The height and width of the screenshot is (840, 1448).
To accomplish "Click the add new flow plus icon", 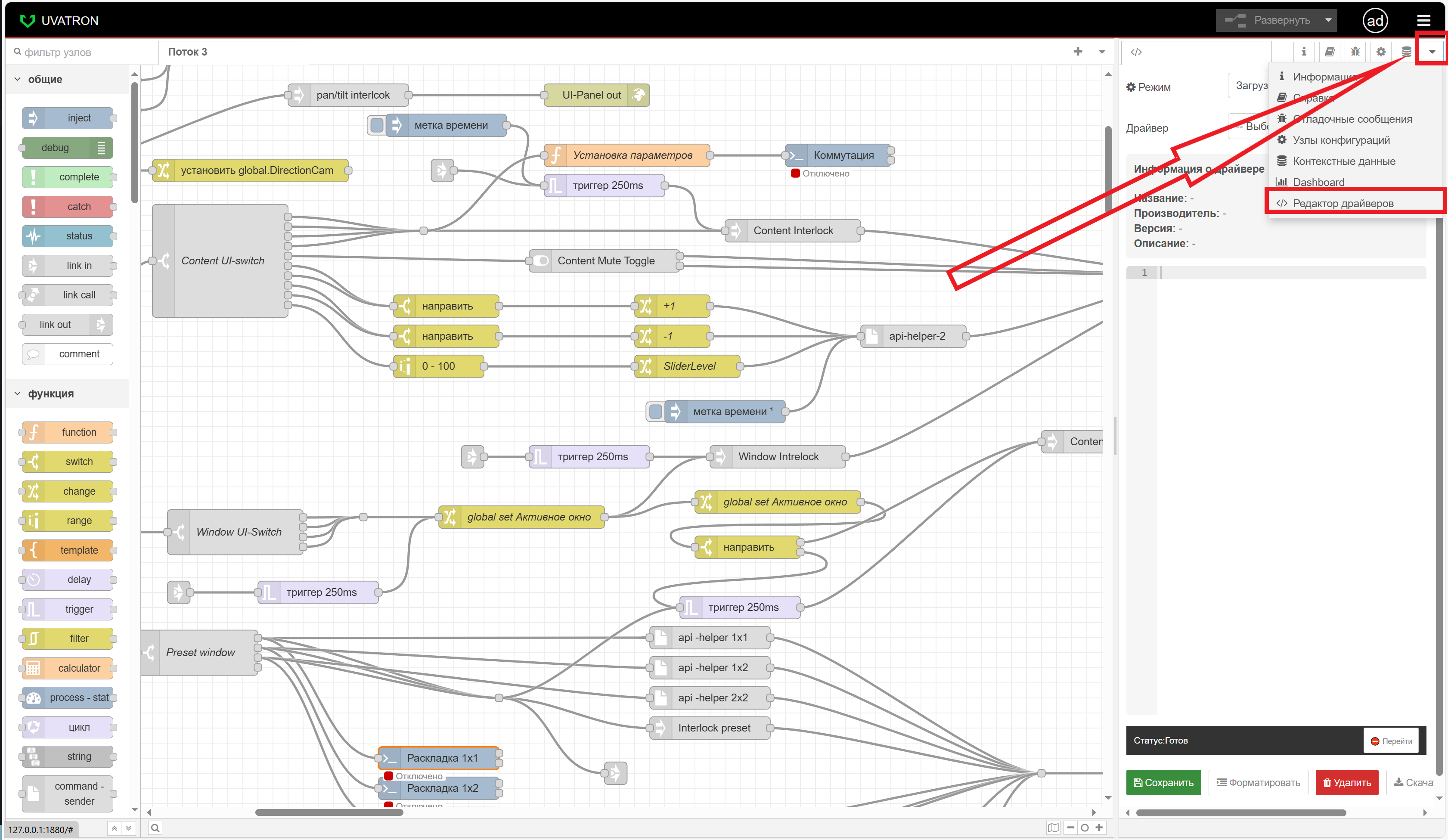I will 1077,52.
